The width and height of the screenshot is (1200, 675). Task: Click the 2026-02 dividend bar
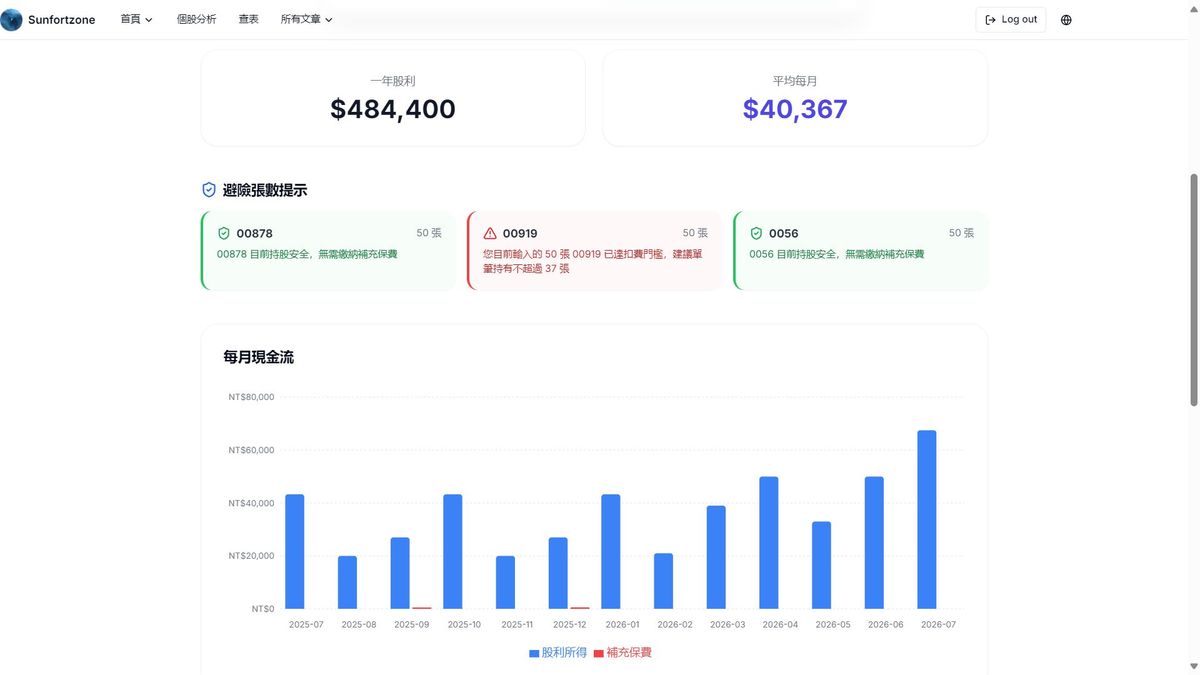point(664,581)
